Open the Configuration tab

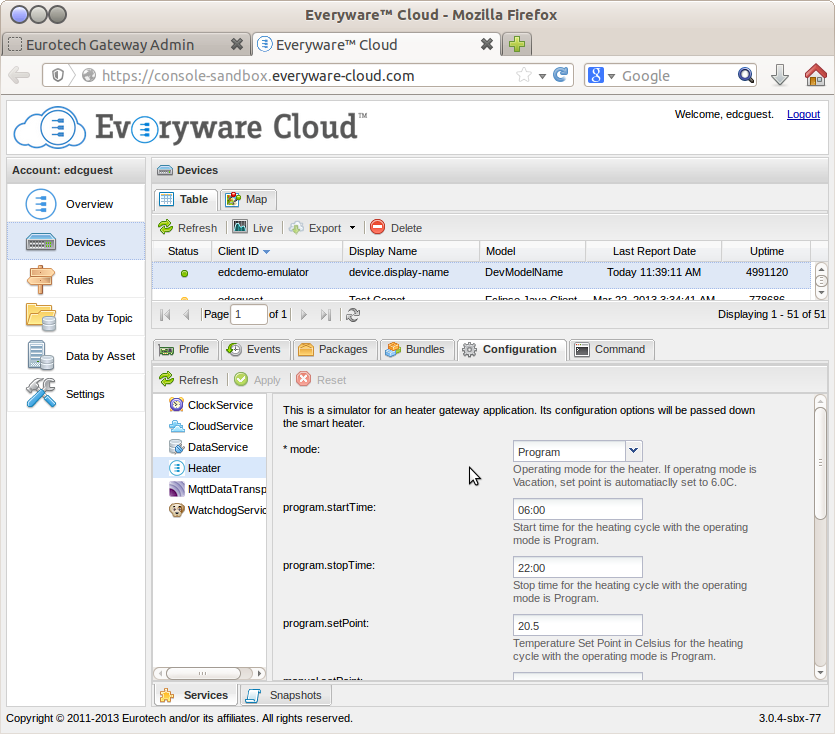point(511,349)
